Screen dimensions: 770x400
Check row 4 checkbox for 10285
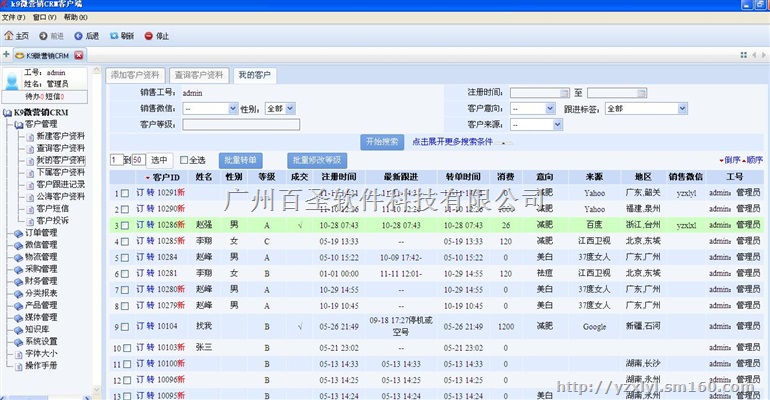coord(125,241)
